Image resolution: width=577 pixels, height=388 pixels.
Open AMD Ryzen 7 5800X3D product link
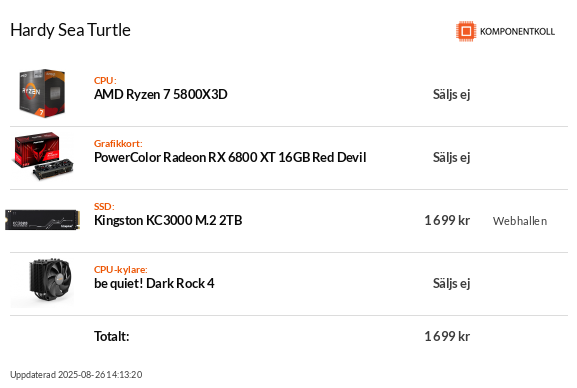[160, 95]
